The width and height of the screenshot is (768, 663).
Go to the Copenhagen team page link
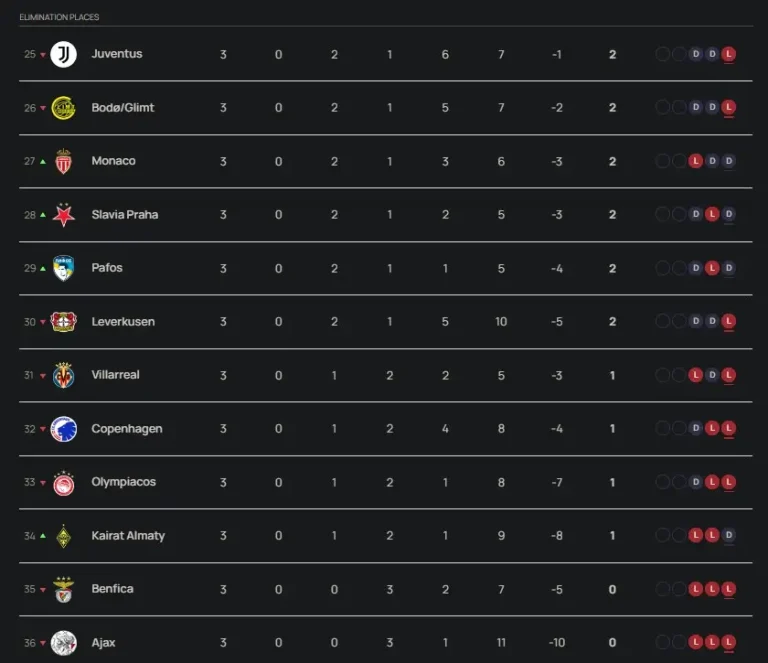[x=127, y=429]
